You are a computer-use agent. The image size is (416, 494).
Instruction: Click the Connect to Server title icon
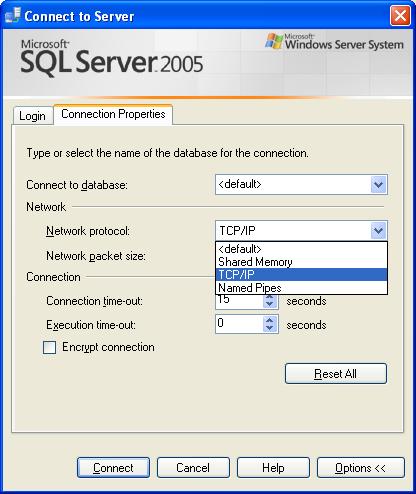pos(13,16)
